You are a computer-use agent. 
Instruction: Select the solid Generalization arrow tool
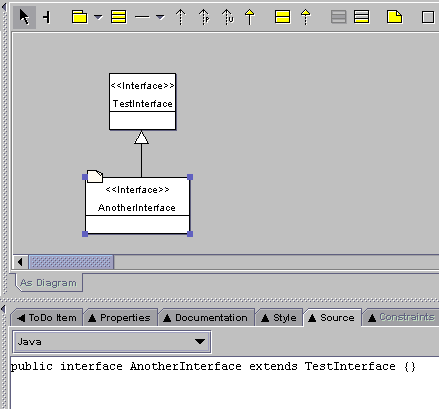coord(250,17)
